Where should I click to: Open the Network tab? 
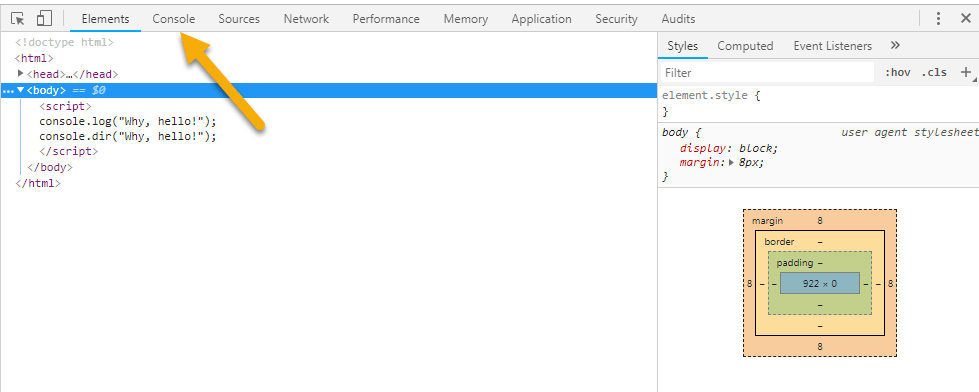306,19
